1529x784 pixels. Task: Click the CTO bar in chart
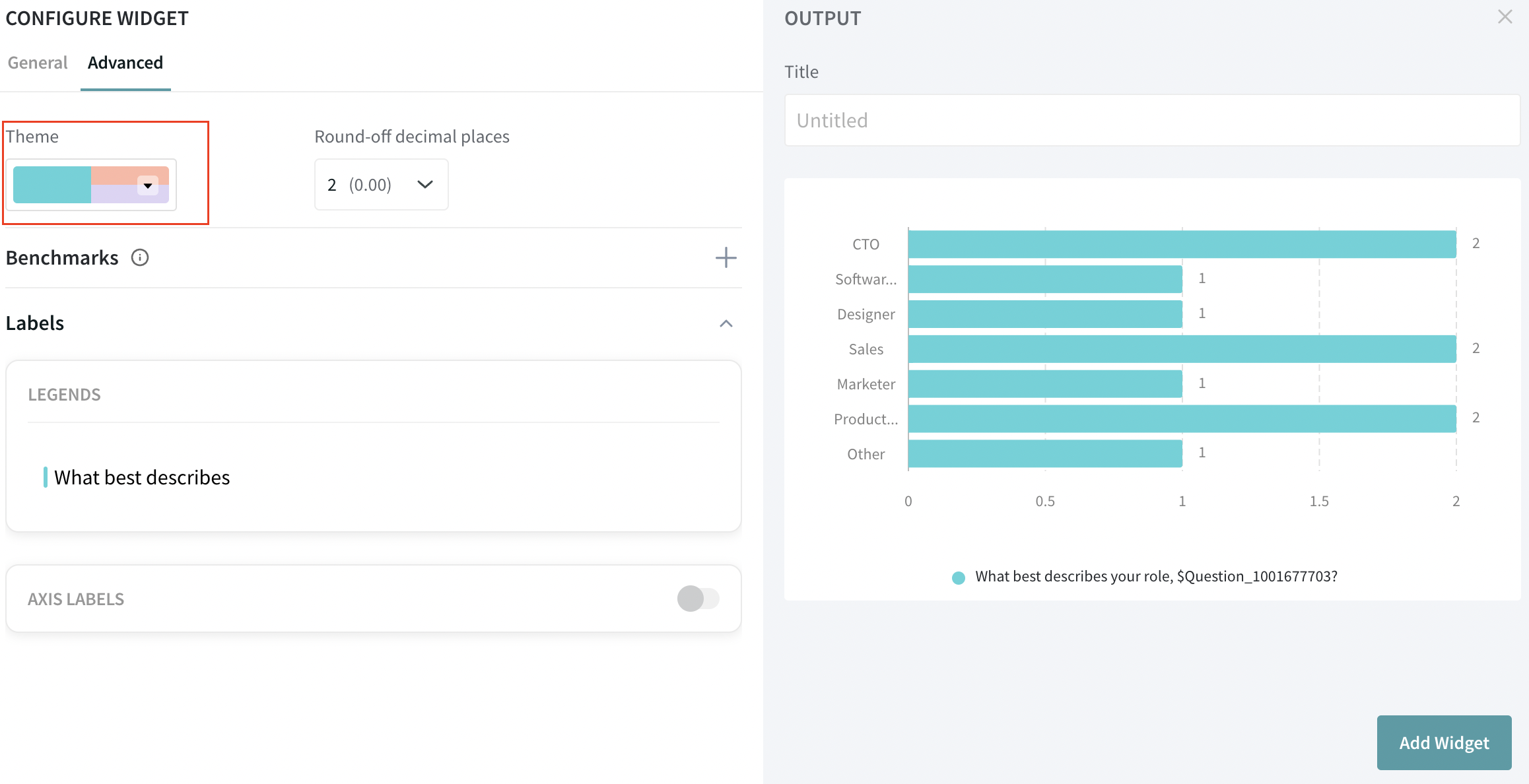pyautogui.click(x=1182, y=244)
